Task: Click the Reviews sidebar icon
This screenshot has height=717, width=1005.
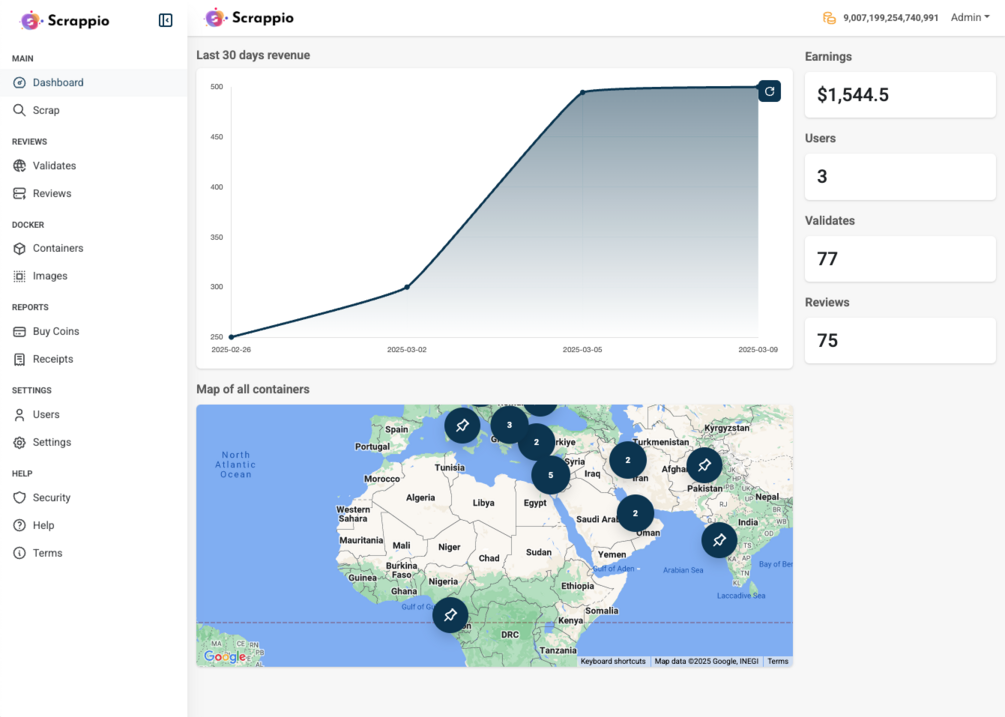Action: click(19, 194)
